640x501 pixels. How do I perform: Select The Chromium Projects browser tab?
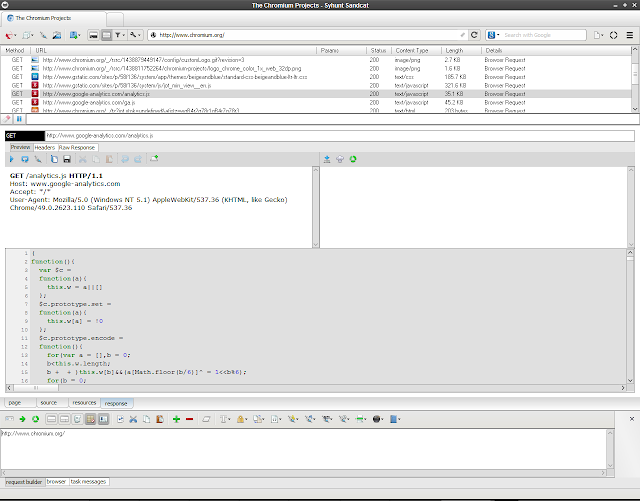coord(53,18)
